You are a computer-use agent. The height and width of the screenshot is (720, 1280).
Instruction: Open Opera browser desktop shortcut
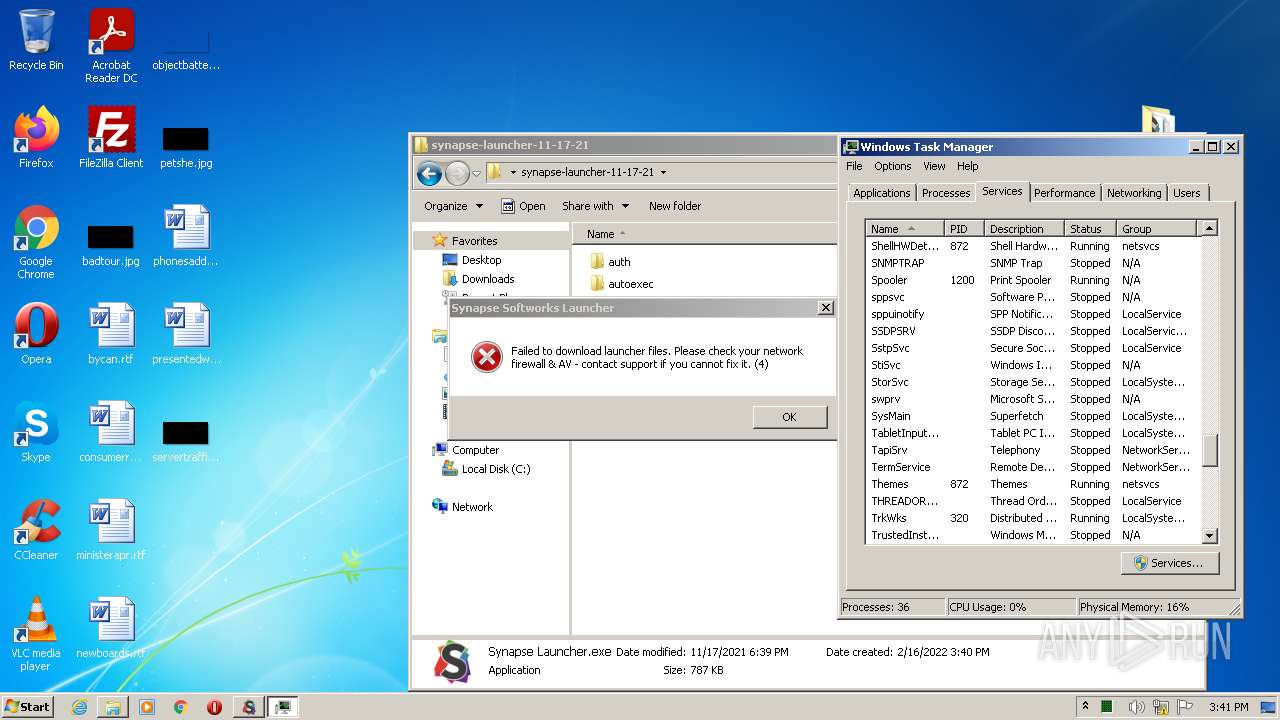(36, 334)
